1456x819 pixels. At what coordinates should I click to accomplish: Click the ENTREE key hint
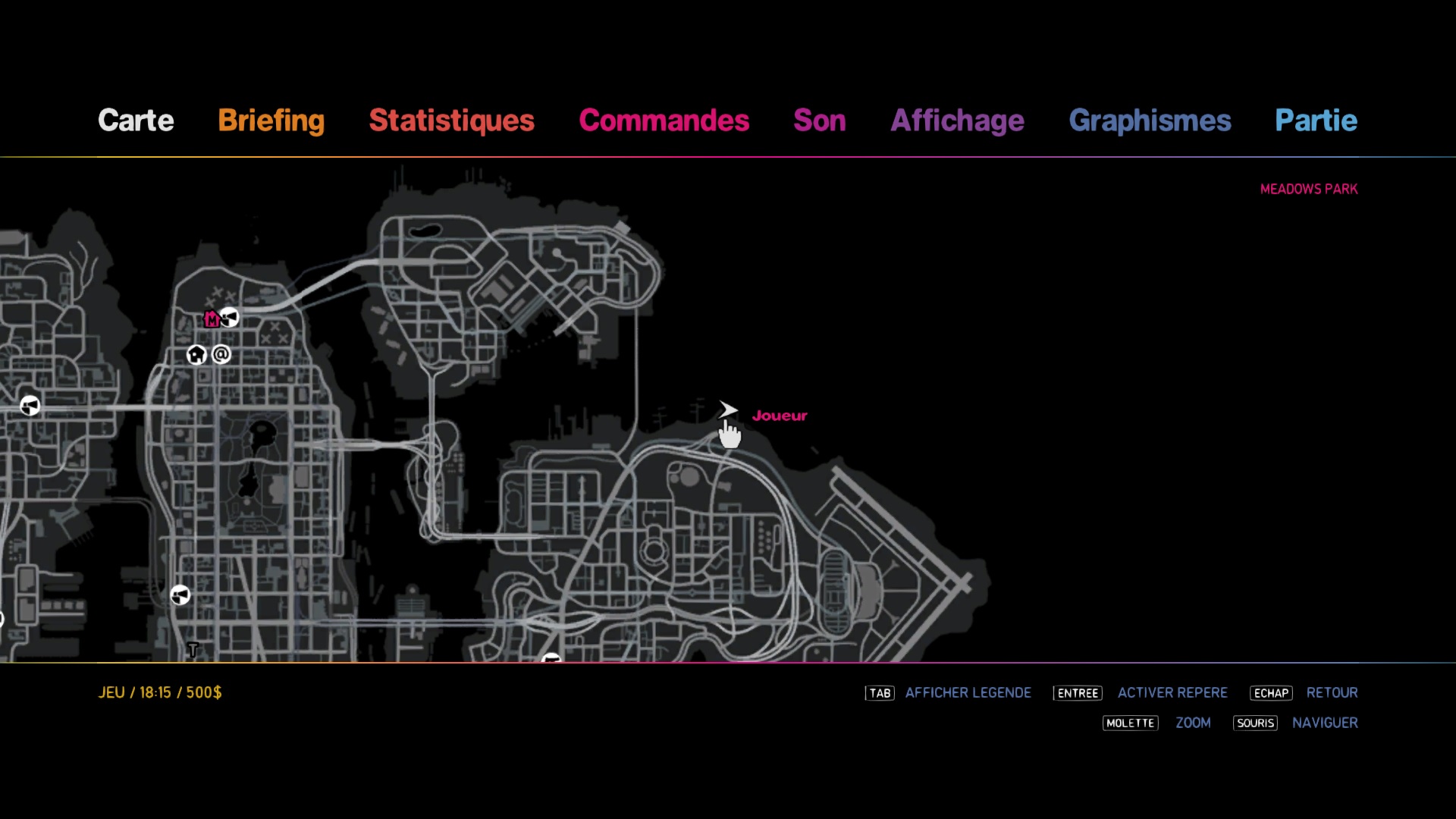tap(1078, 693)
